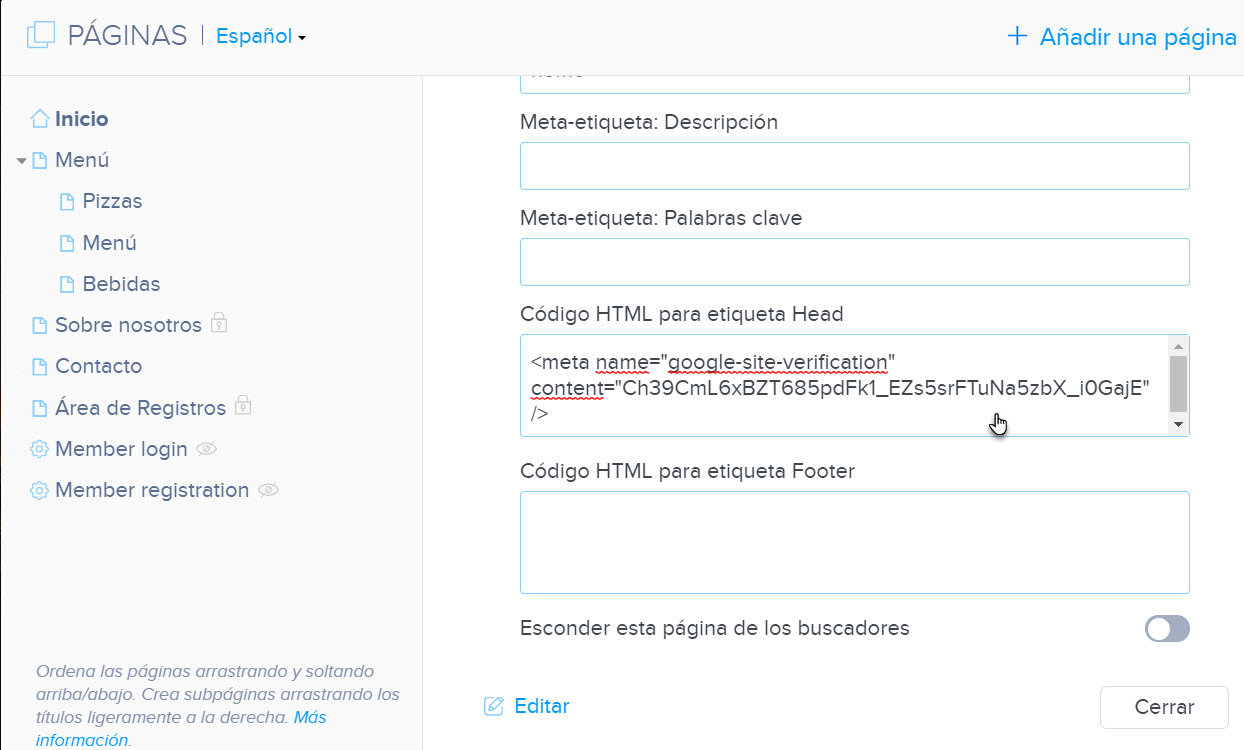Image resolution: width=1244 pixels, height=750 pixels.
Task: Select the Pizzas subpage
Action: tap(111, 201)
